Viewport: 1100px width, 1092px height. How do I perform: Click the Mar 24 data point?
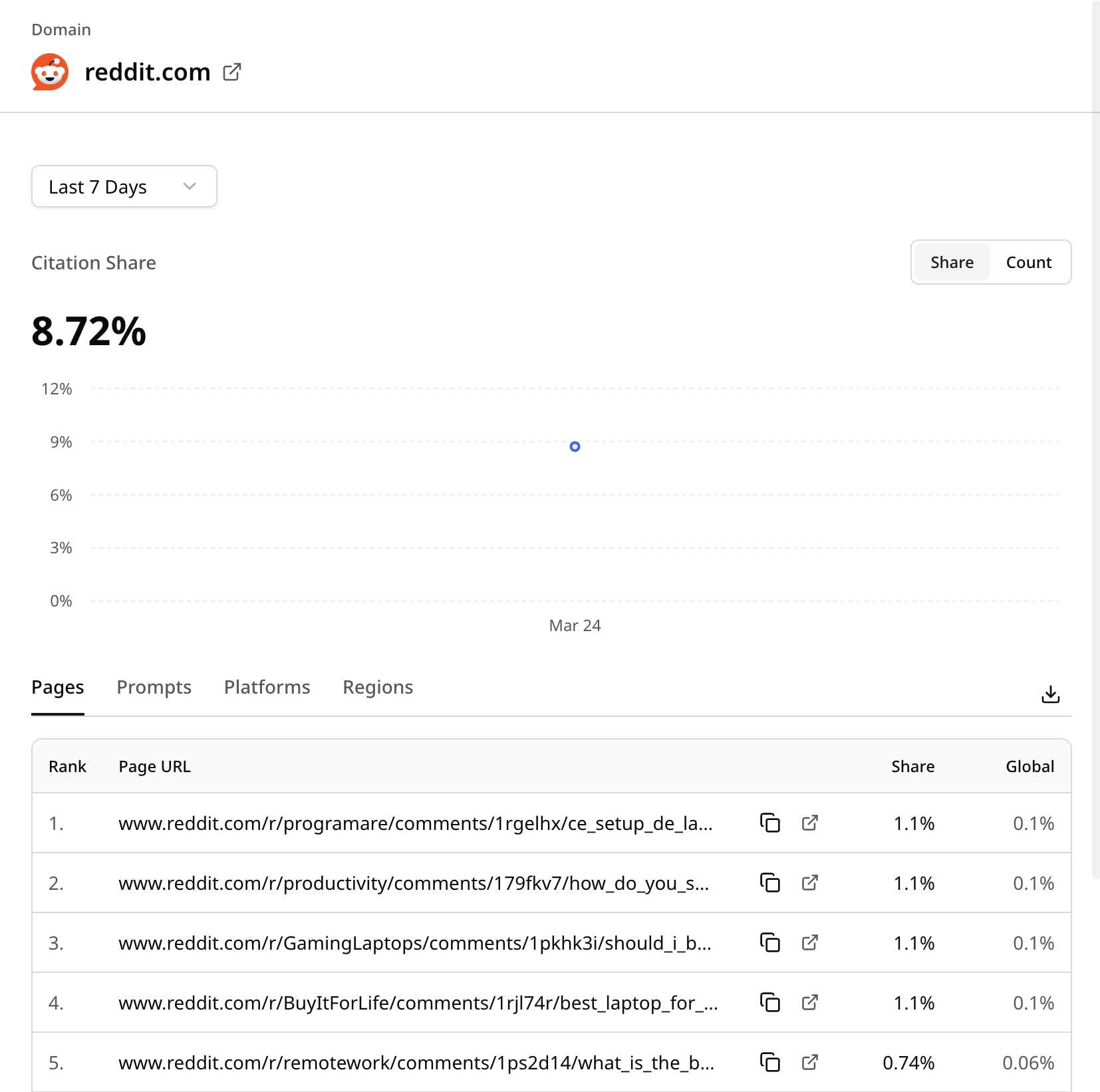point(575,447)
